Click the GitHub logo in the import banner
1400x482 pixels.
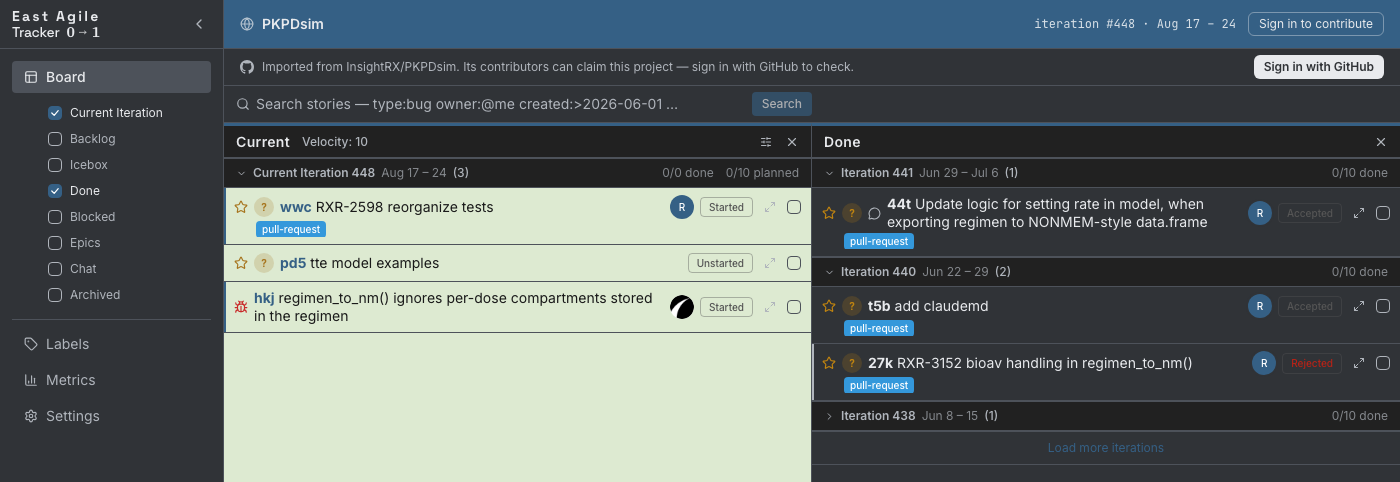coord(247,67)
